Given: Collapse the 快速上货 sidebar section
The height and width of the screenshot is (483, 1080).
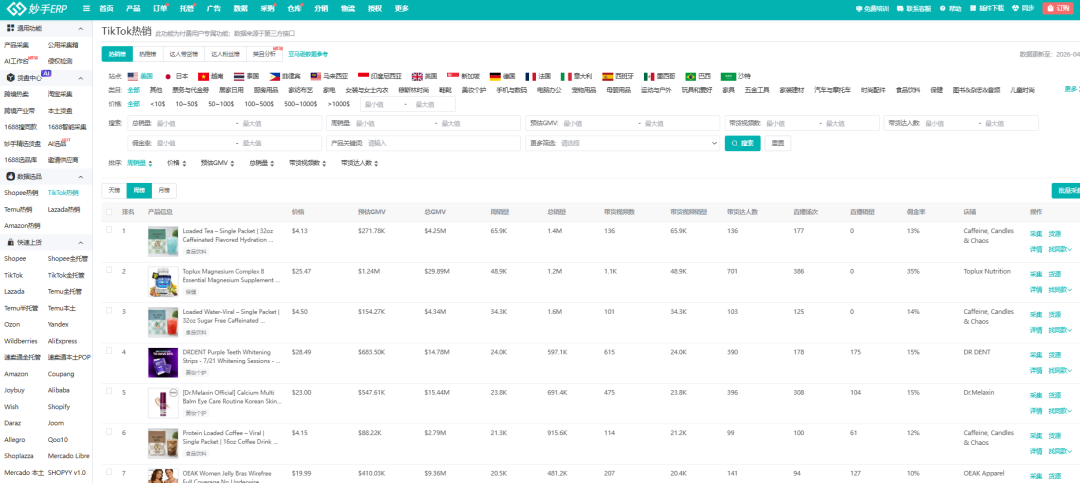Looking at the screenshot, I should point(81,243).
